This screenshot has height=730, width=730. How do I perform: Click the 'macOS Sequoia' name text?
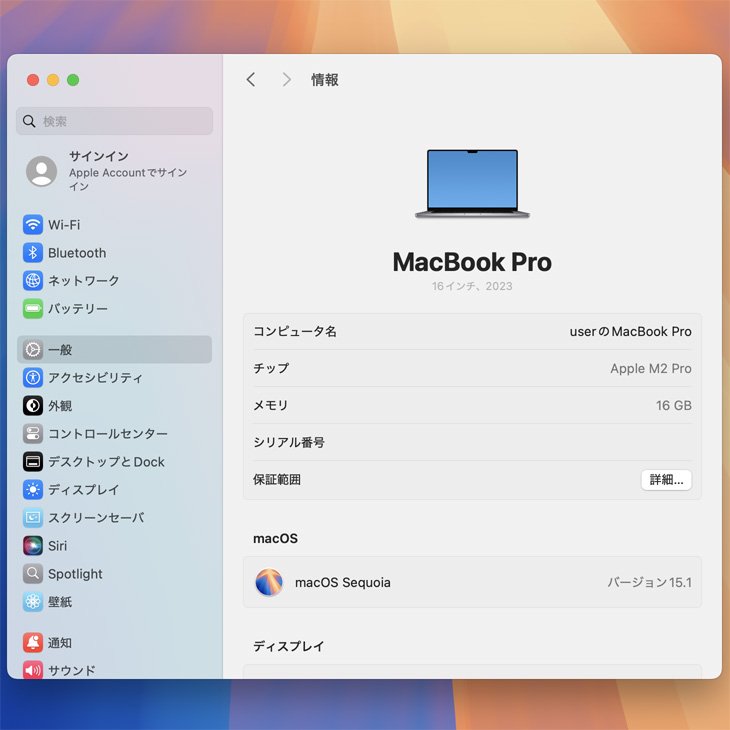pyautogui.click(x=343, y=582)
